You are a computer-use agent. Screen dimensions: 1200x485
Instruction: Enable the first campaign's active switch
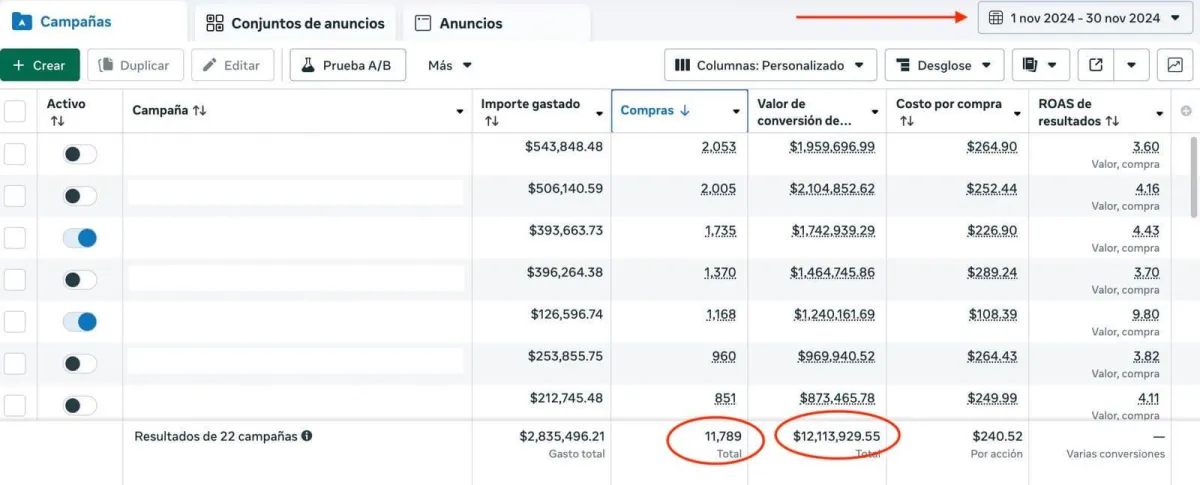80,154
